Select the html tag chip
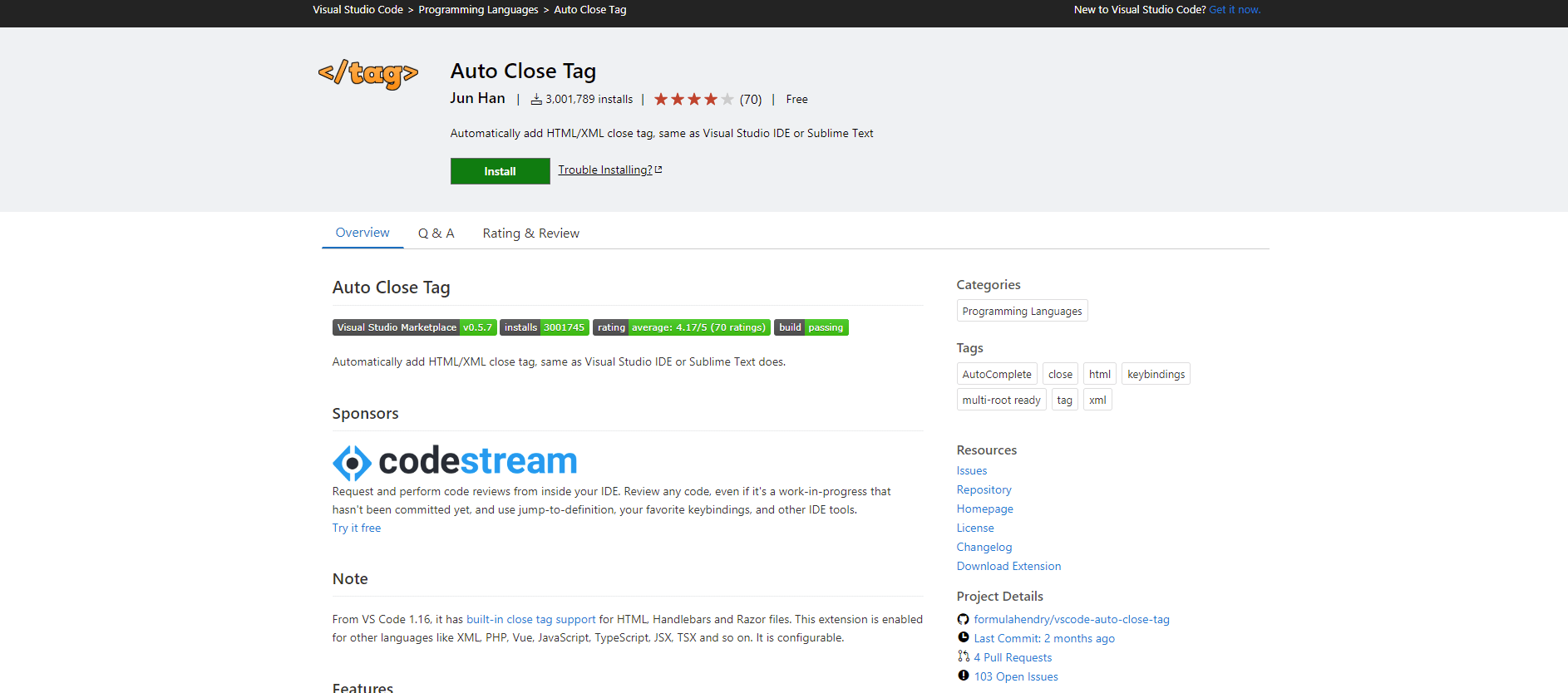The width and height of the screenshot is (1568, 693). click(1100, 374)
